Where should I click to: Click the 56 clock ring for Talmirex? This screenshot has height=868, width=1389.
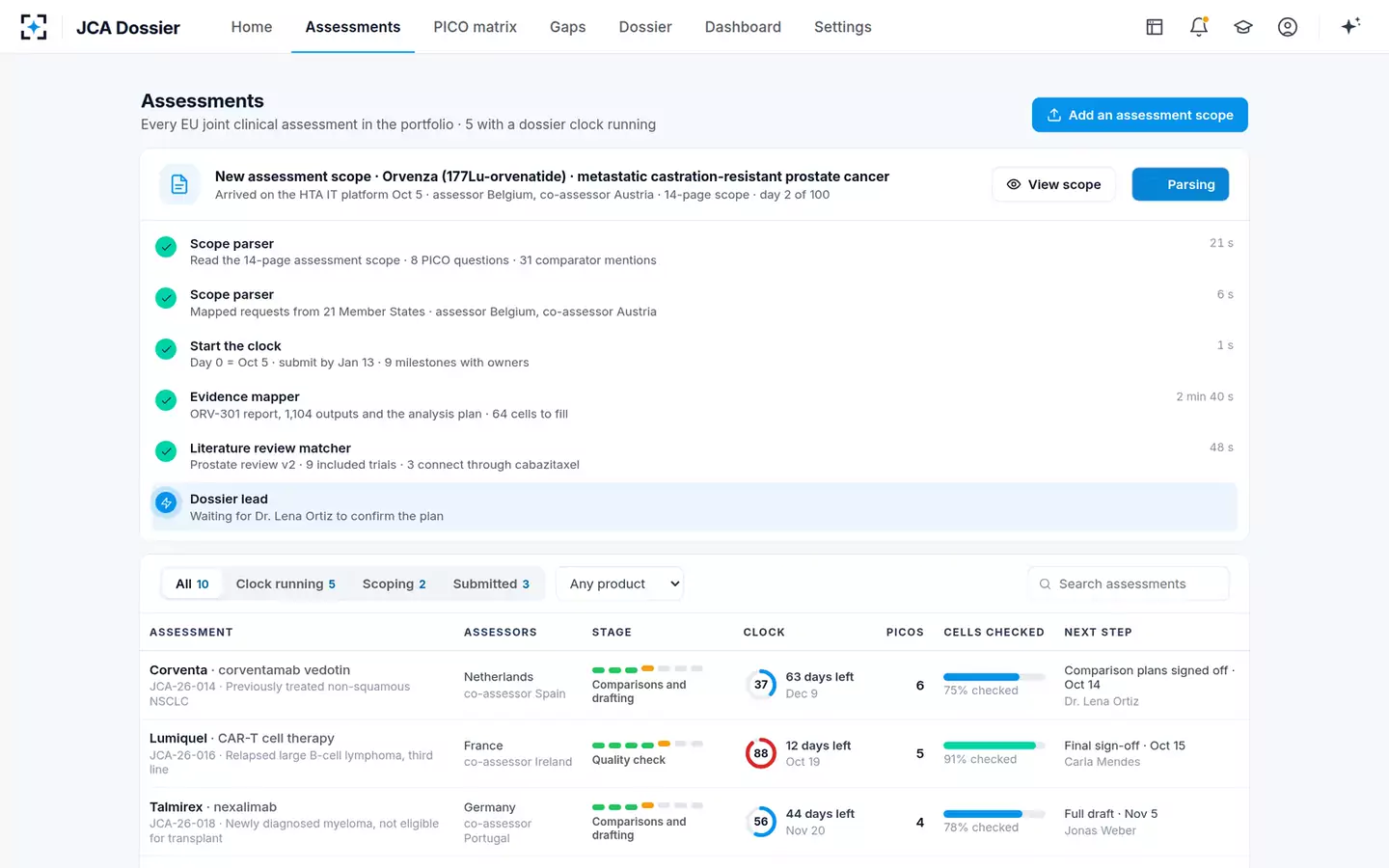pos(761,822)
